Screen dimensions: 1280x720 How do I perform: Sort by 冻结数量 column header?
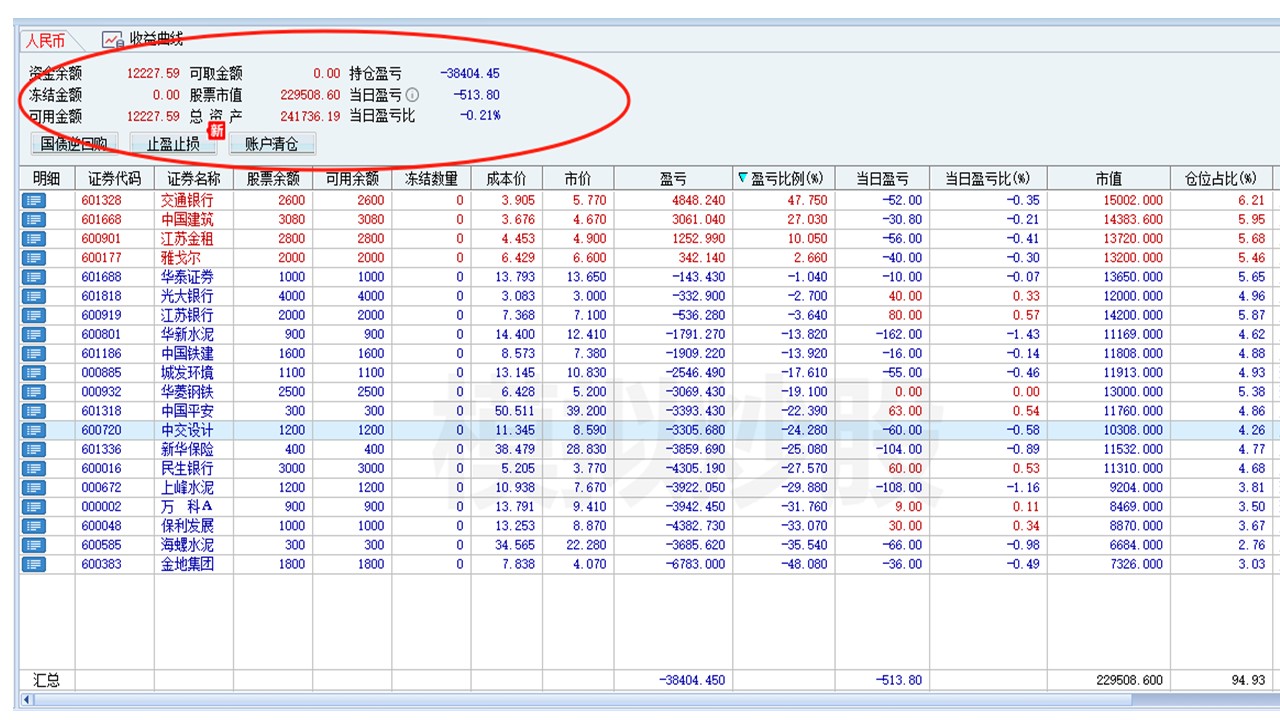point(431,179)
